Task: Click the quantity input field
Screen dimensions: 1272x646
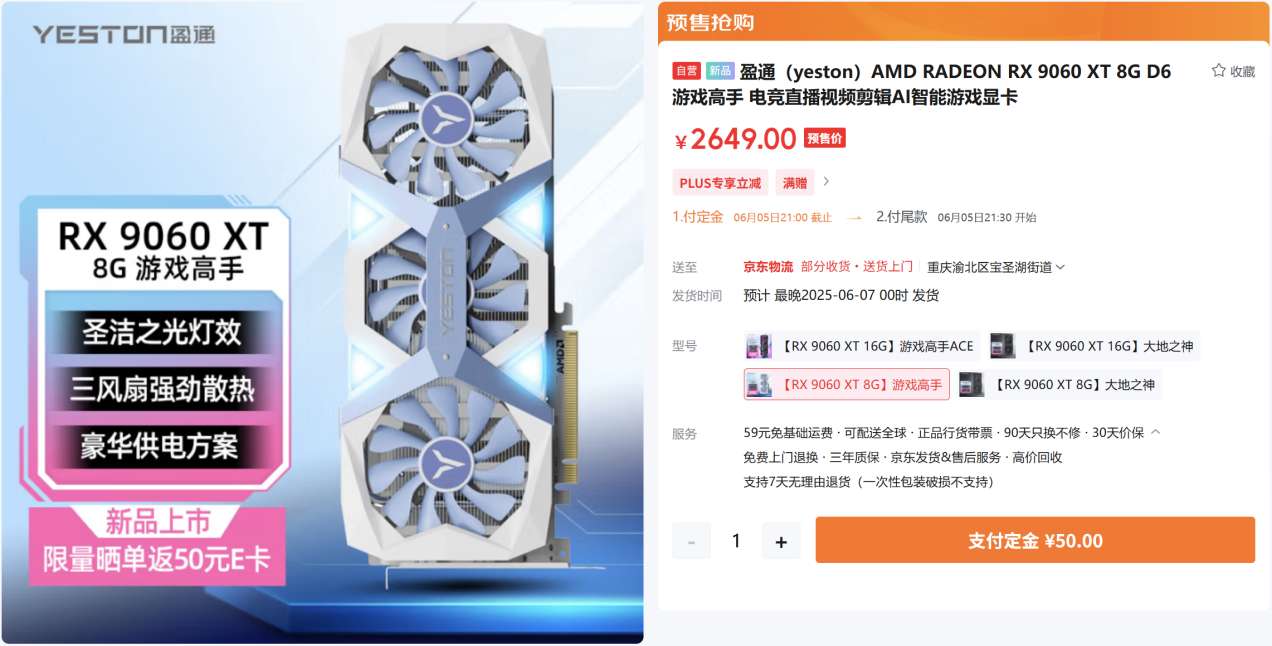Action: tap(736, 541)
